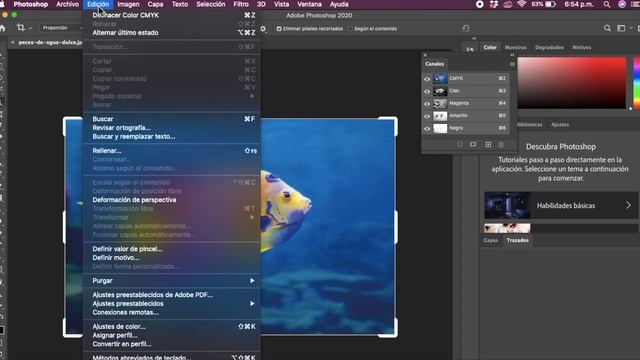Open the crop settings gear icon

click(x=264, y=29)
